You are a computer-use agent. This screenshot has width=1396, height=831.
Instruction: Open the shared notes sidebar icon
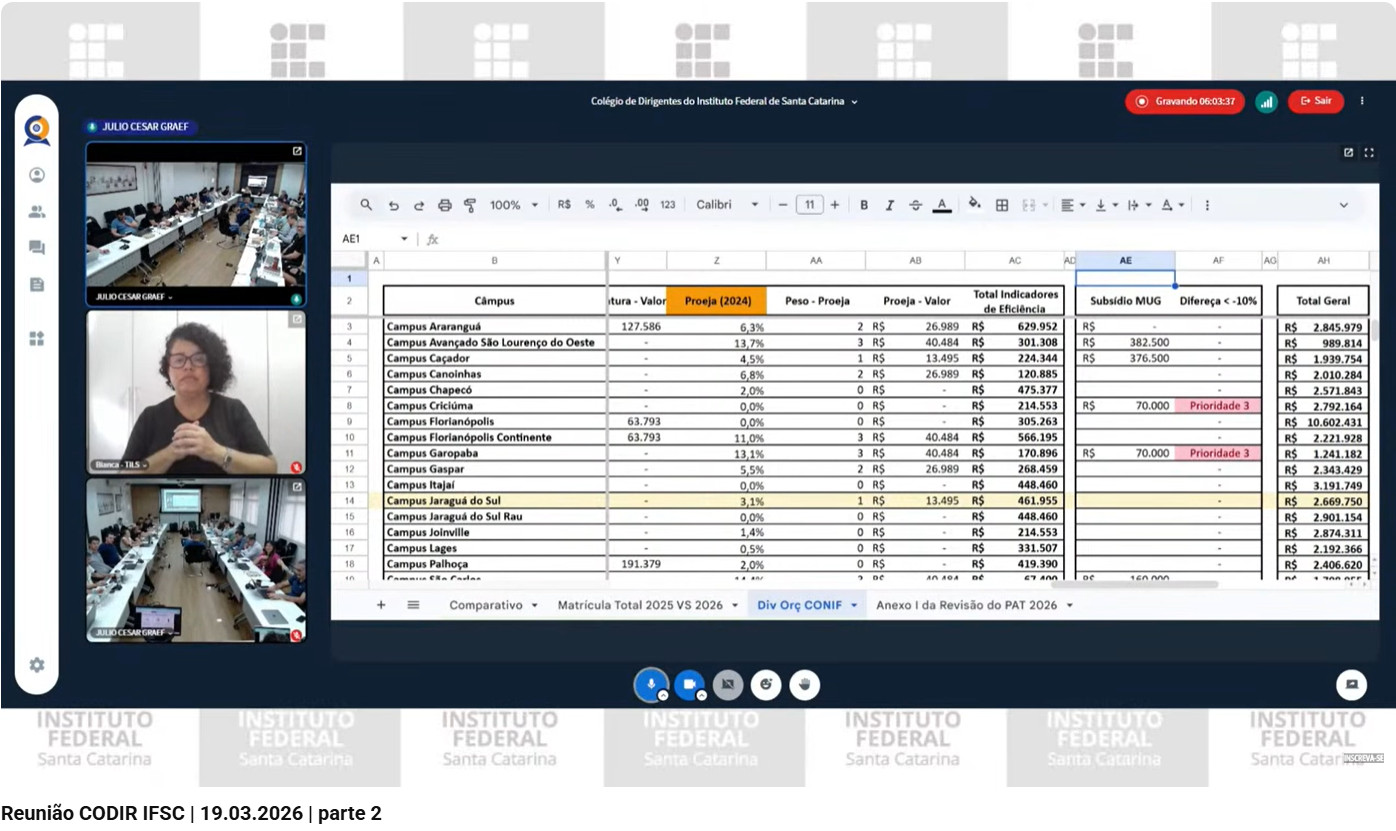[x=37, y=285]
